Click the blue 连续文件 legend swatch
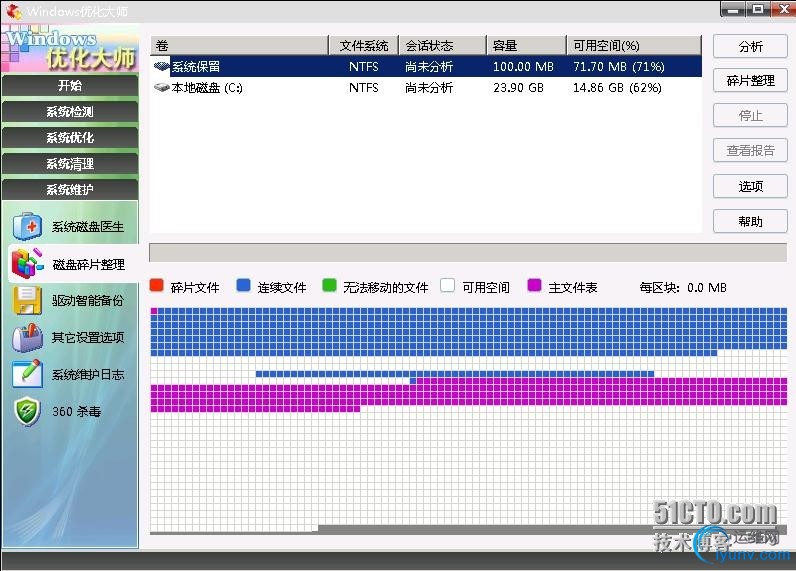 (243, 285)
